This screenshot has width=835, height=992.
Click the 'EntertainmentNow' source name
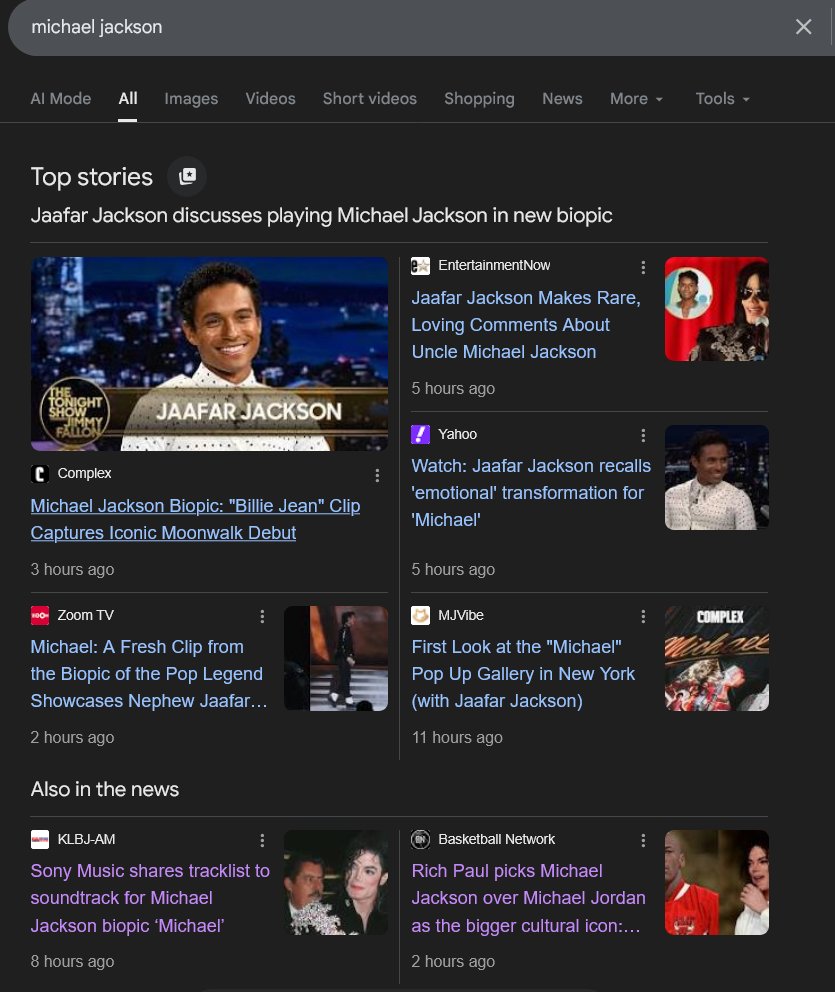pos(494,266)
